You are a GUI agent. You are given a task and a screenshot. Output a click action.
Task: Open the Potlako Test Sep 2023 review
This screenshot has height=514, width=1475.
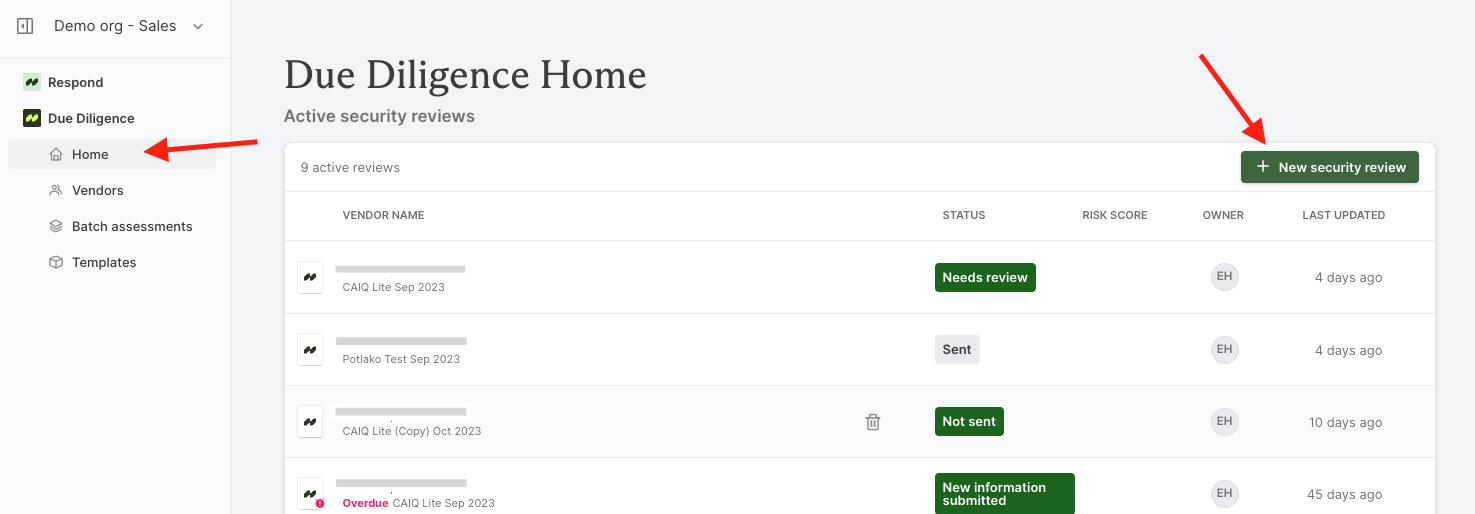[x=401, y=359]
